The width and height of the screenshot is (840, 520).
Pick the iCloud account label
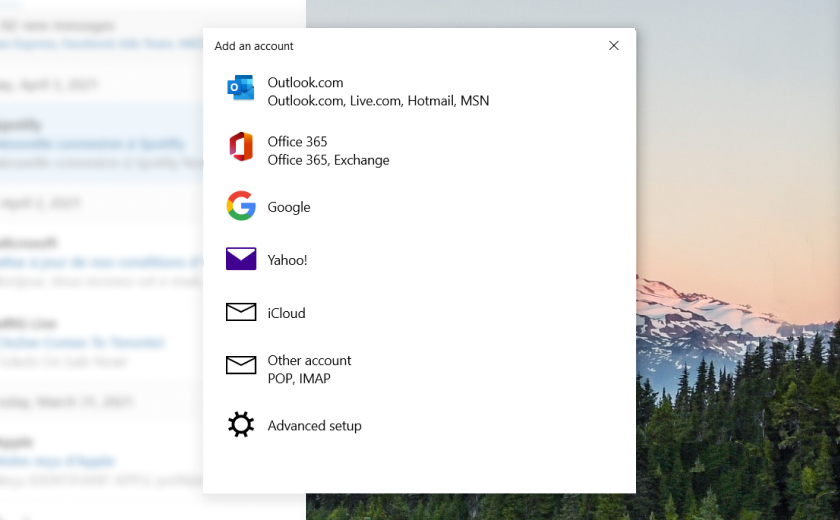[287, 313]
